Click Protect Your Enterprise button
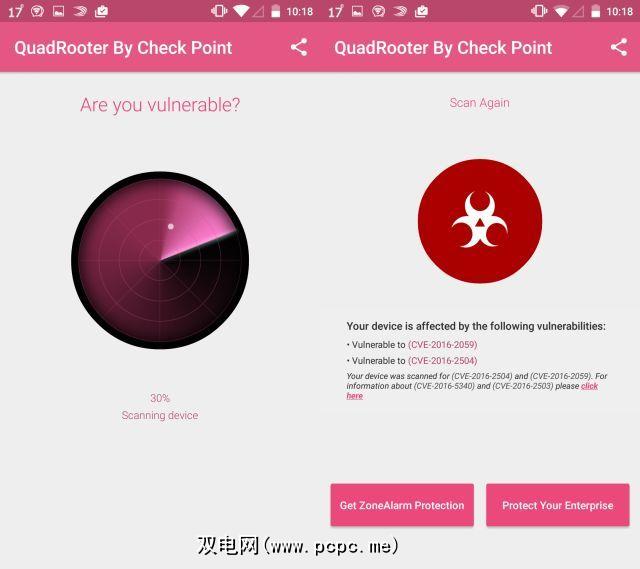Viewport: 640px width, 569px height. (558, 505)
